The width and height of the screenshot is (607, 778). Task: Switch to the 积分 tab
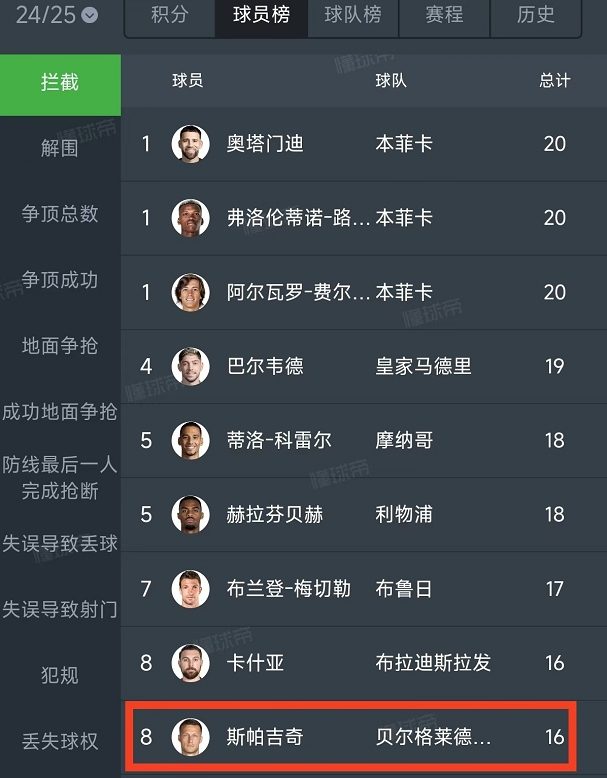pyautogui.click(x=169, y=16)
